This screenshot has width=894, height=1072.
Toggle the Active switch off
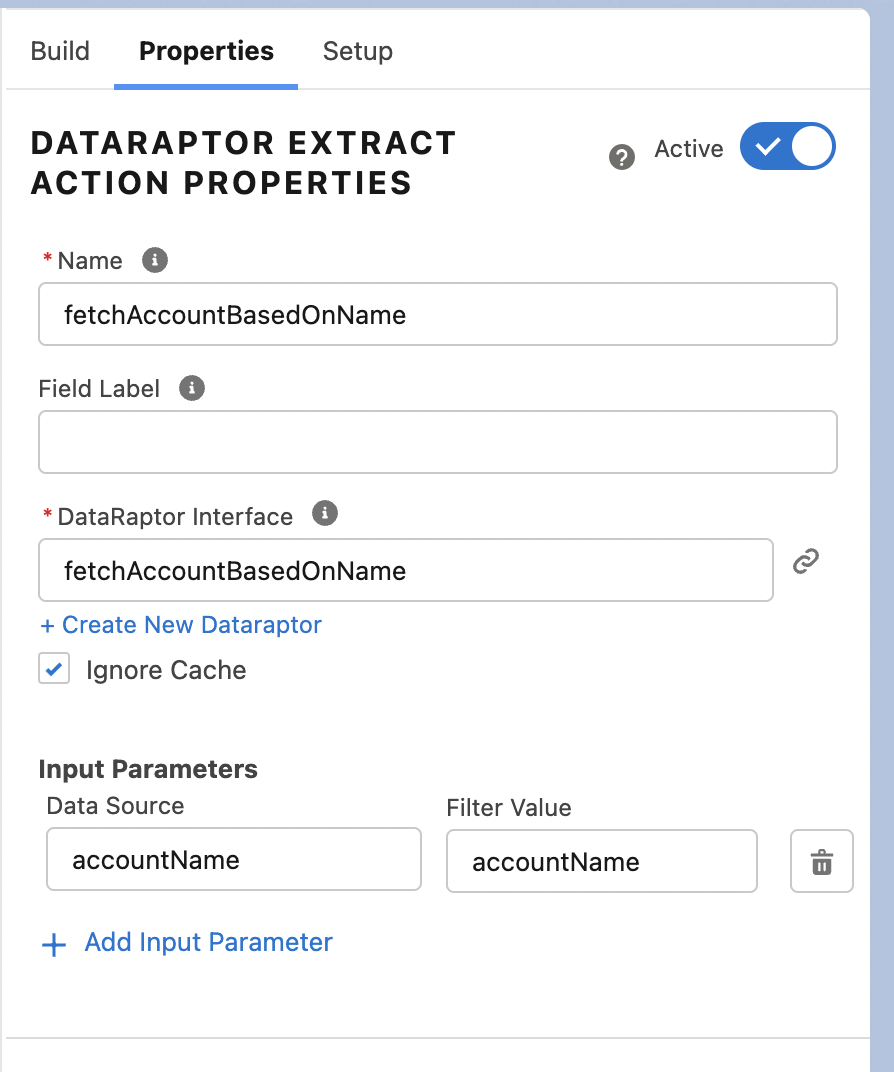787,146
